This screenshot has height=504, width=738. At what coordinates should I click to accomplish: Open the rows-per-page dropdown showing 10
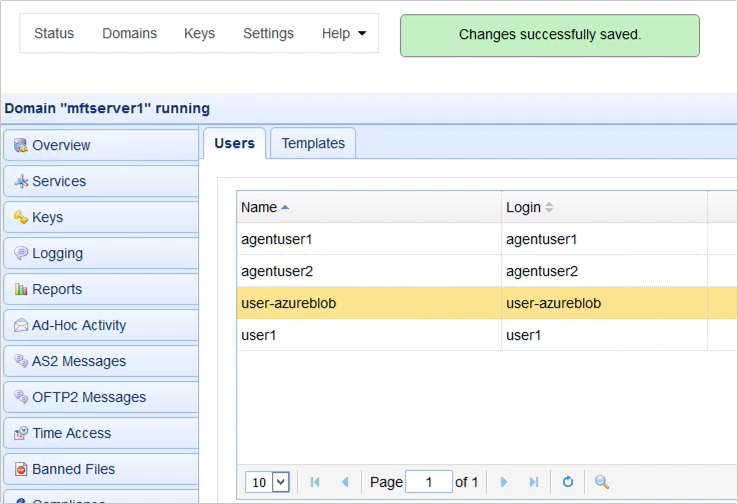[x=267, y=482]
